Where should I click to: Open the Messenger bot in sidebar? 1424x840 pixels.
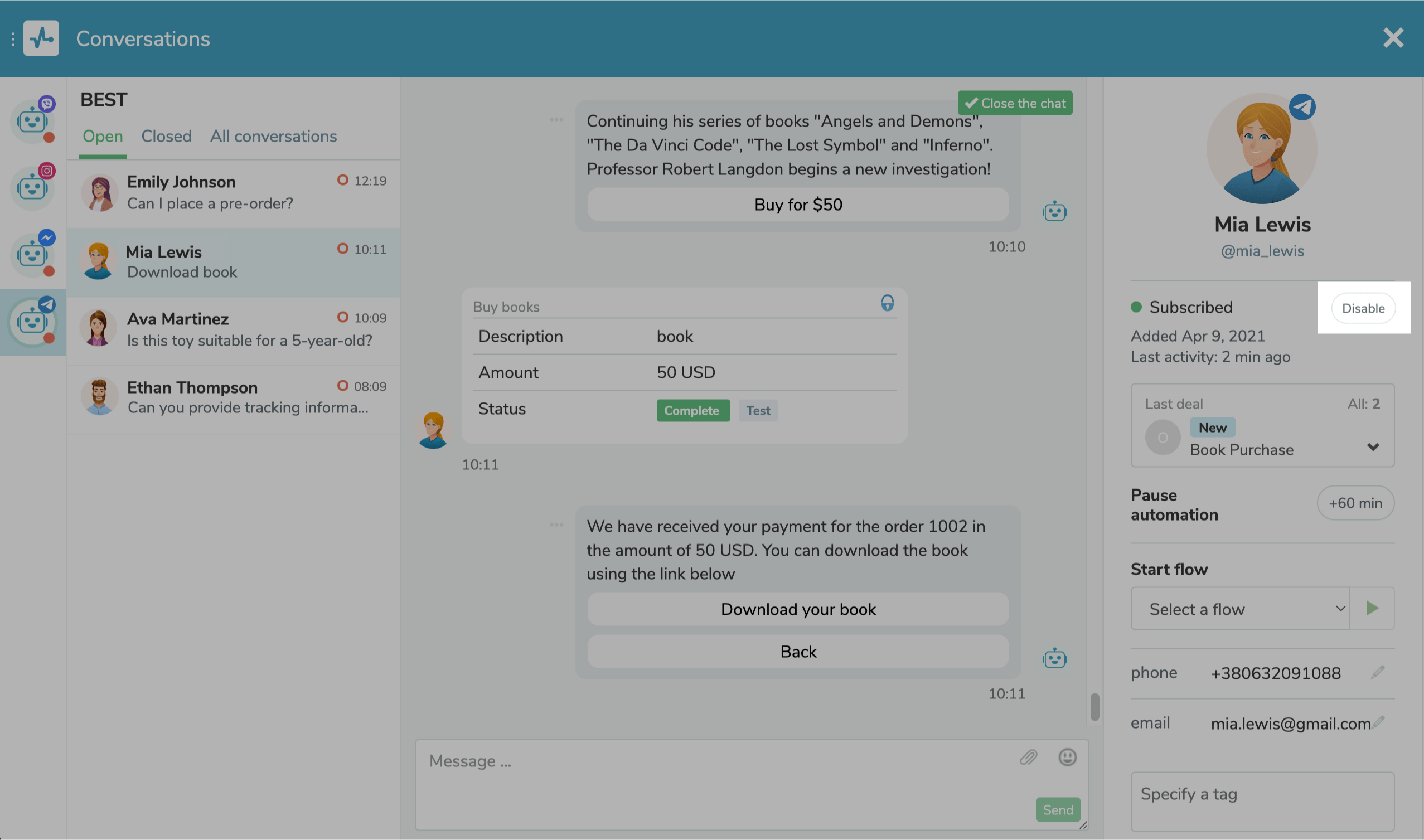point(32,254)
